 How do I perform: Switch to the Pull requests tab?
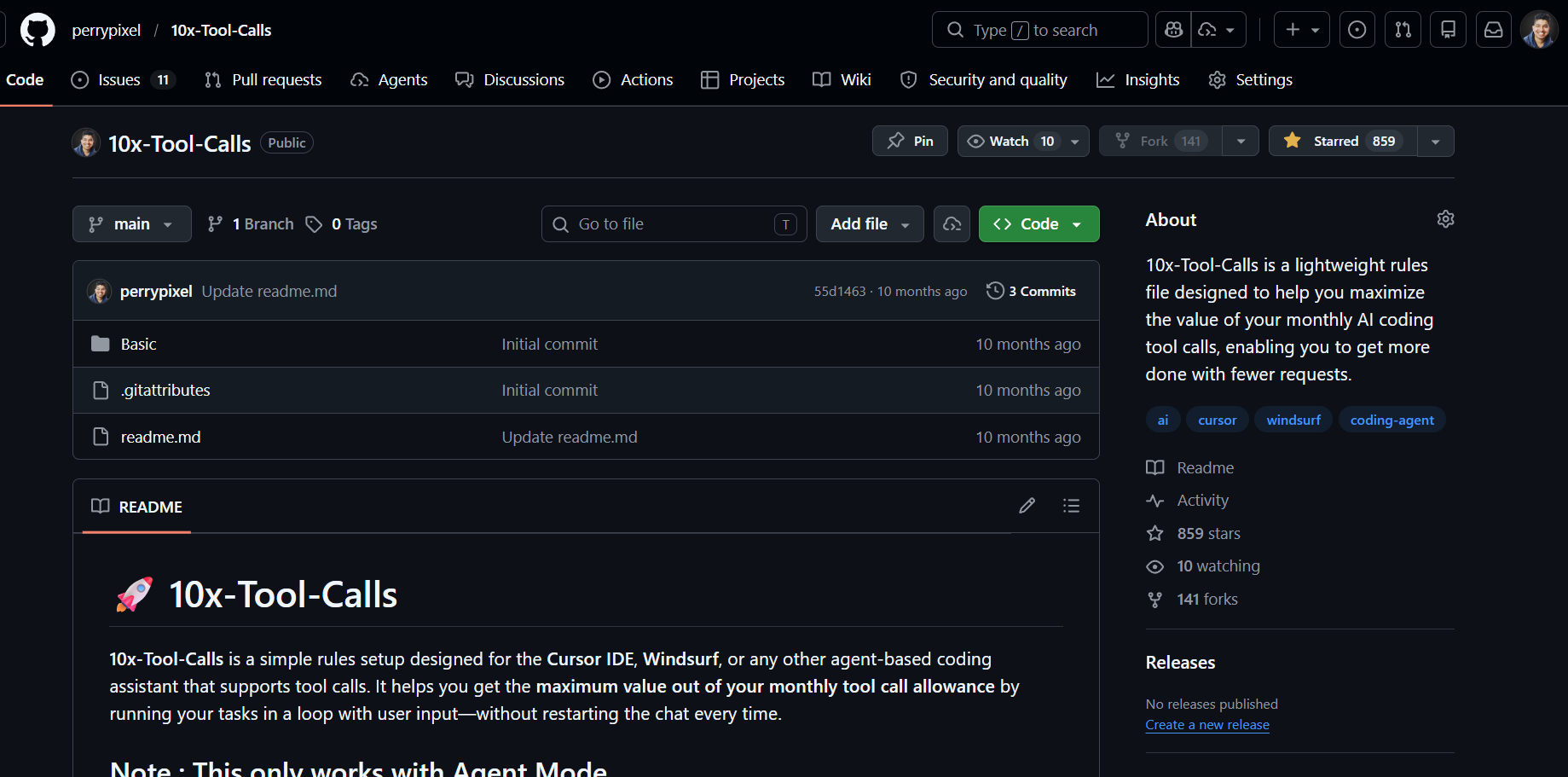(x=263, y=80)
